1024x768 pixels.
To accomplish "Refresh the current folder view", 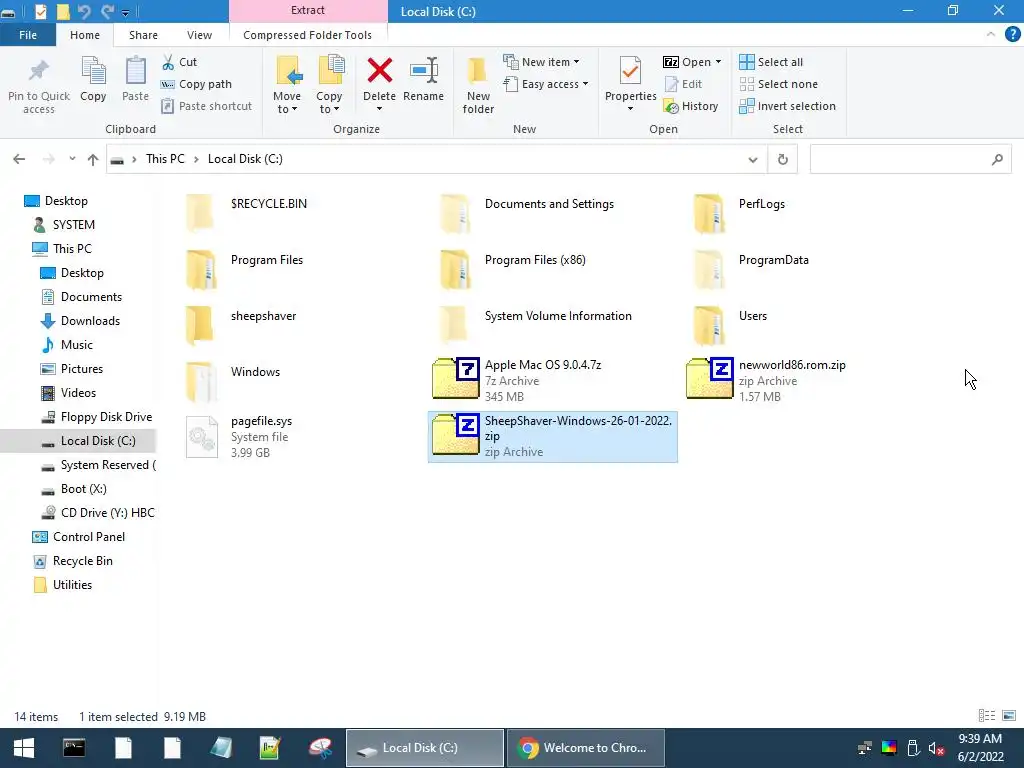I will 782,159.
